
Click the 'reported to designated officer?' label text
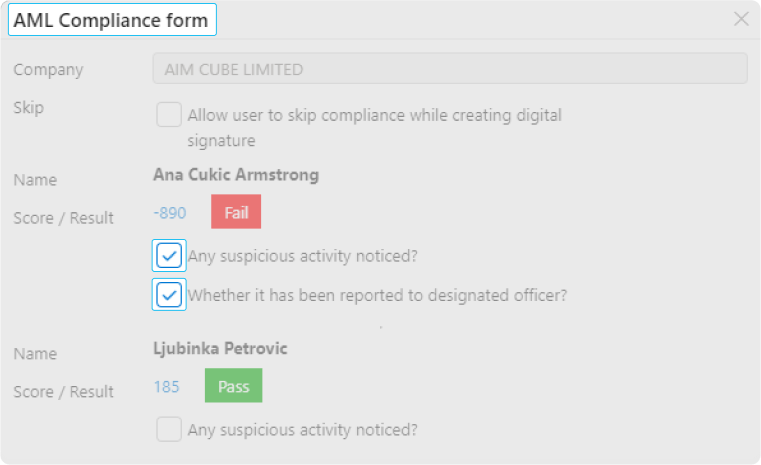coord(378,295)
